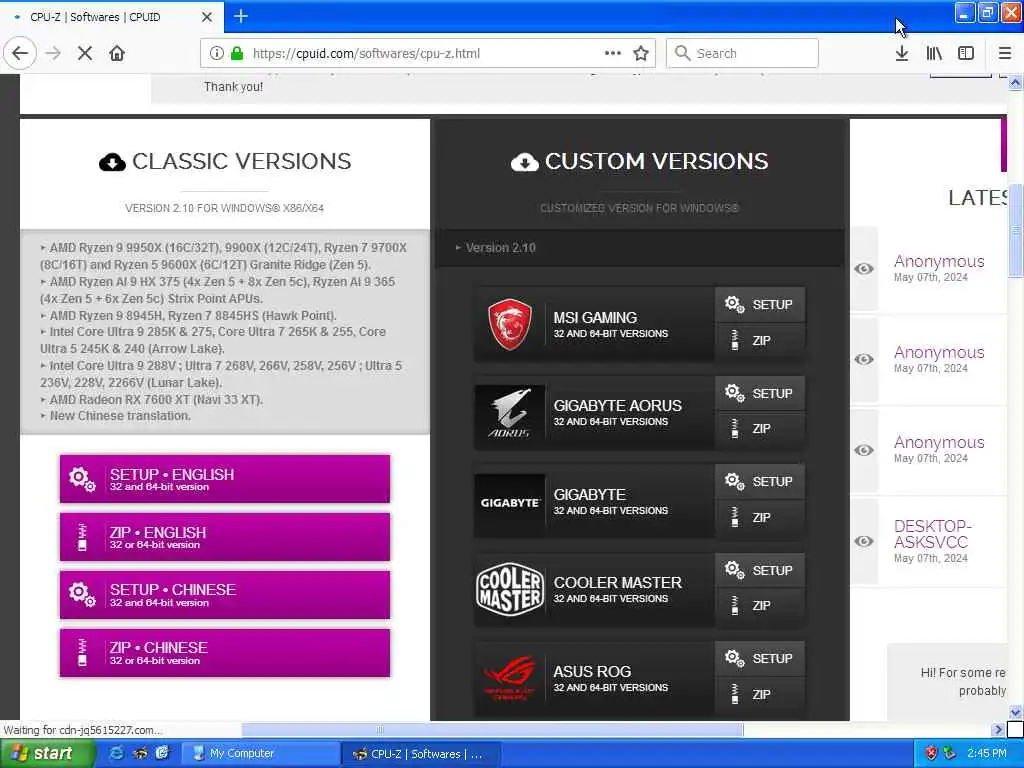
Task: Click the Search input box
Action: 743,53
